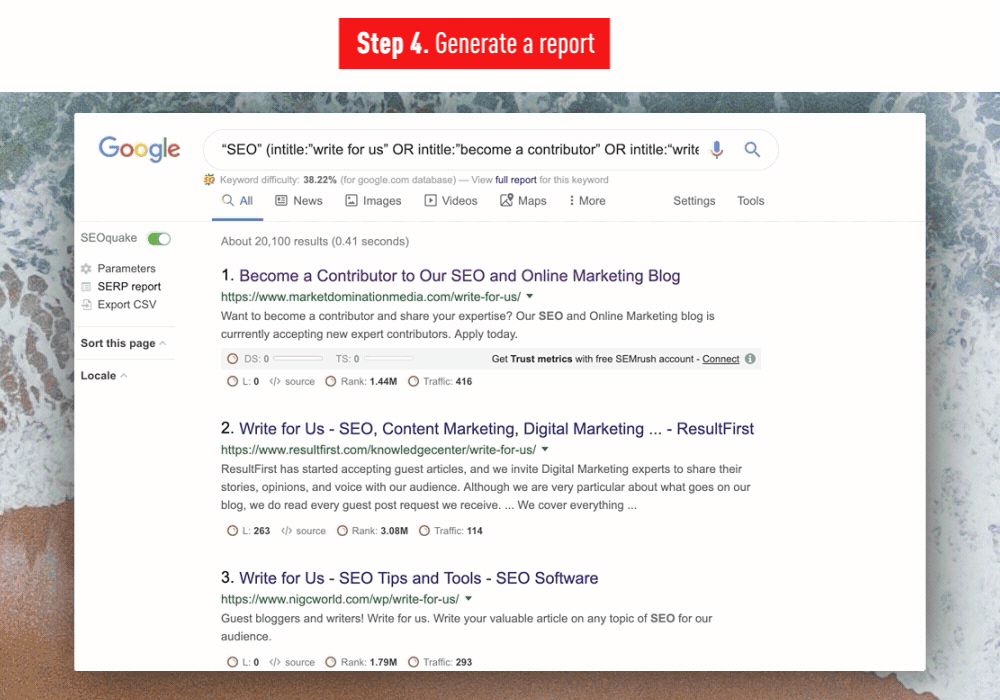Open the Tools menu
Image resolution: width=1000 pixels, height=700 pixels.
coord(751,201)
